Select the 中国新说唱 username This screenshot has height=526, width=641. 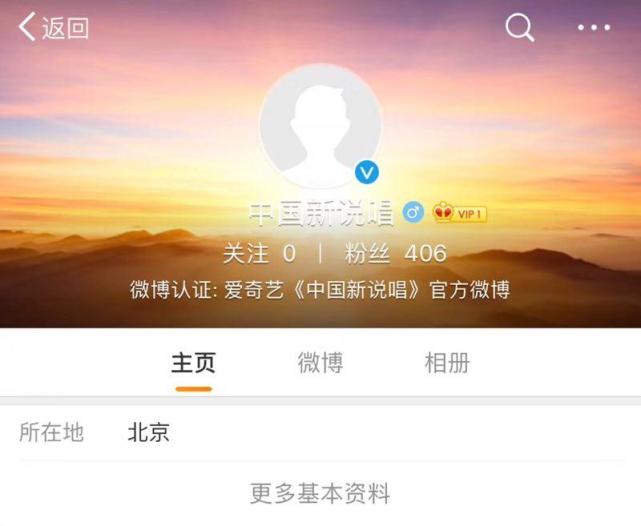pyautogui.click(x=321, y=213)
